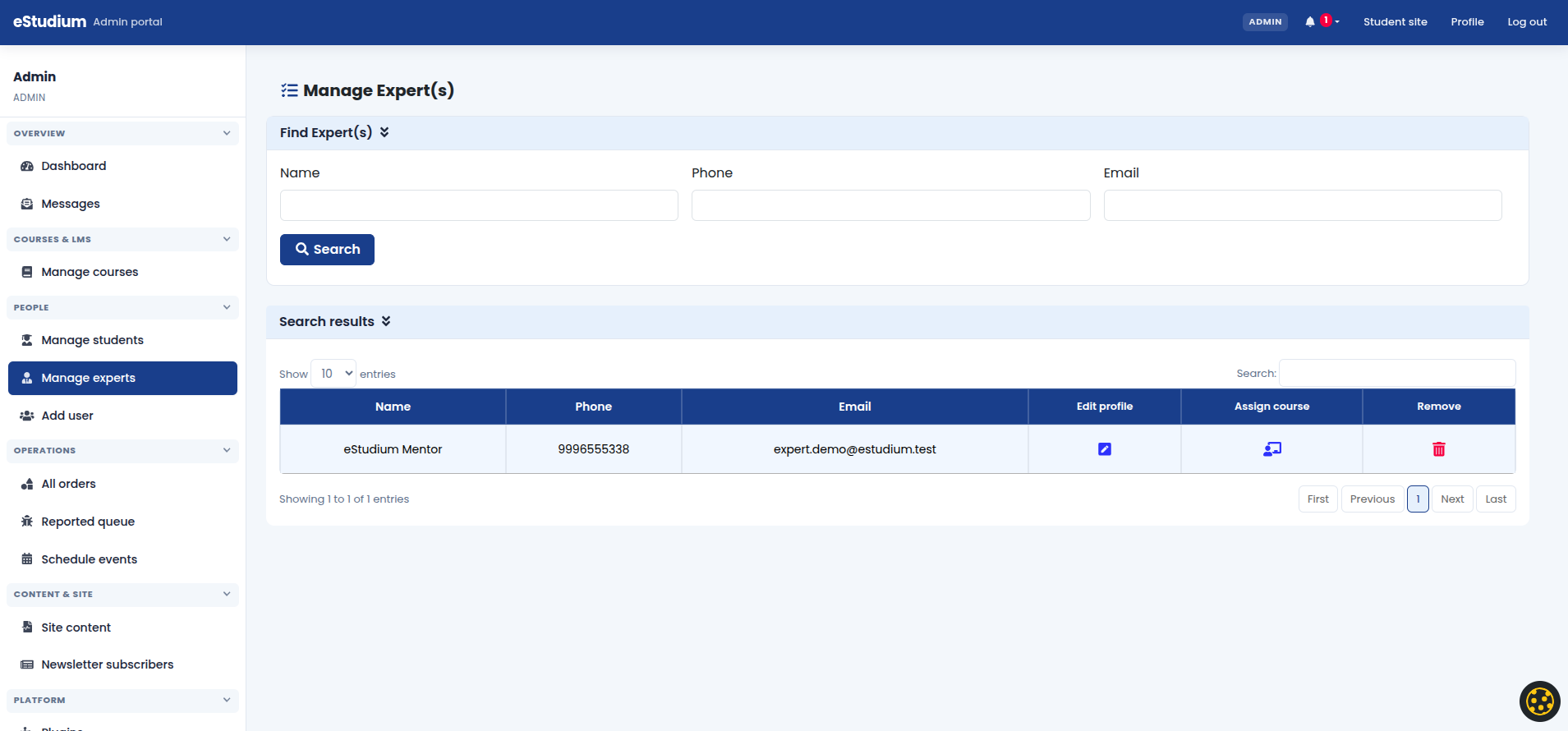This screenshot has width=1568, height=731.
Task: Focus the Phone search field
Action: click(890, 205)
